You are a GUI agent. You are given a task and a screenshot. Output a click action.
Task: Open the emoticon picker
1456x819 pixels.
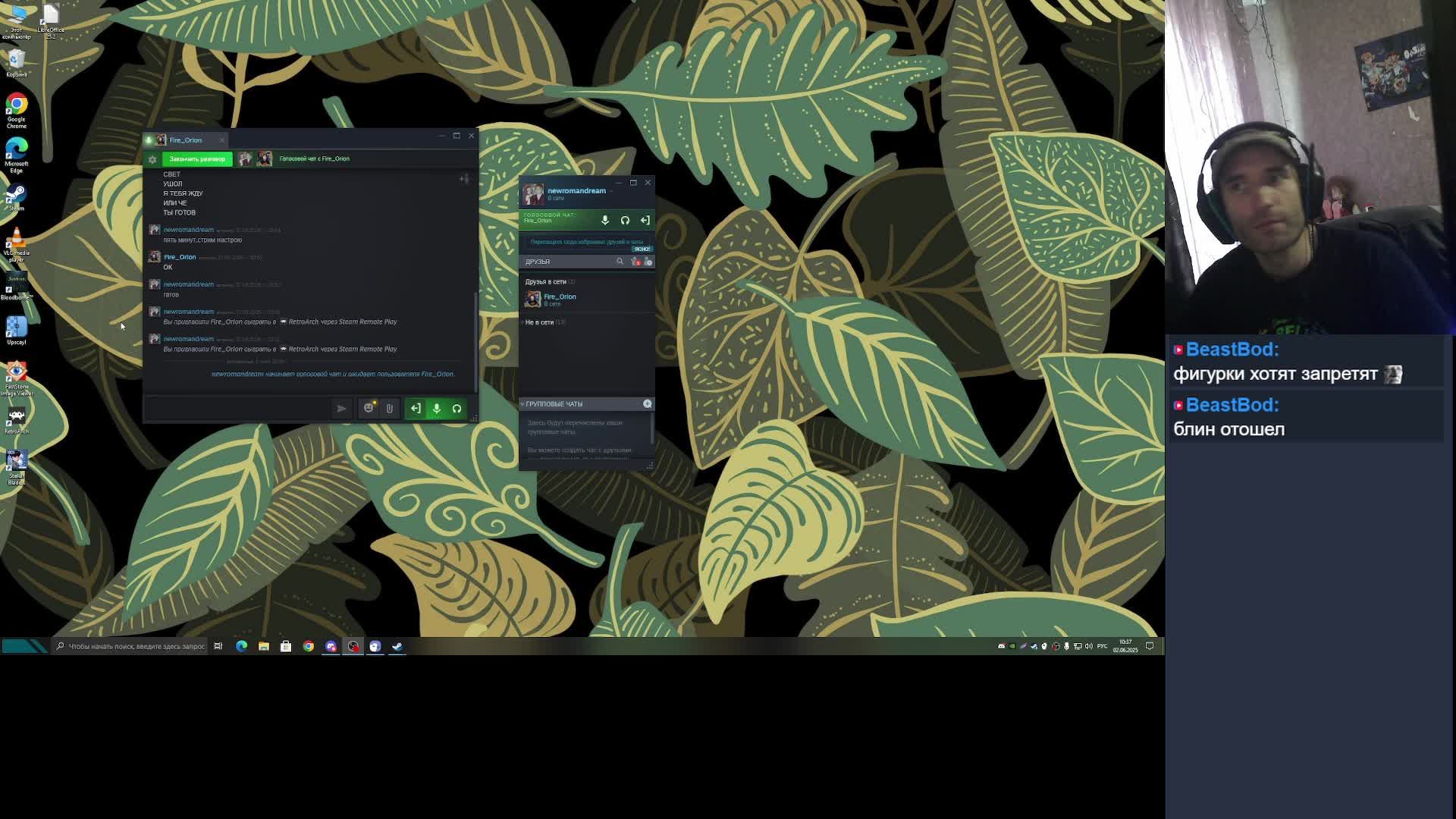369,409
